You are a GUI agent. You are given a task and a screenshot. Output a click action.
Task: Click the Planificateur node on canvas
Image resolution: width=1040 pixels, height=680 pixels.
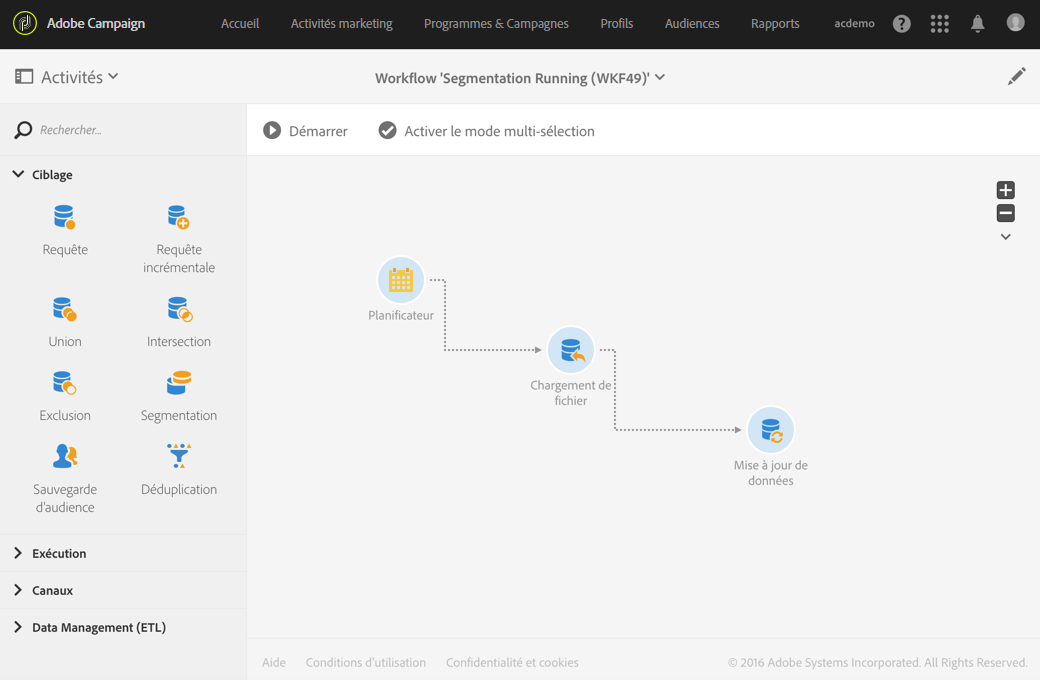coord(401,281)
